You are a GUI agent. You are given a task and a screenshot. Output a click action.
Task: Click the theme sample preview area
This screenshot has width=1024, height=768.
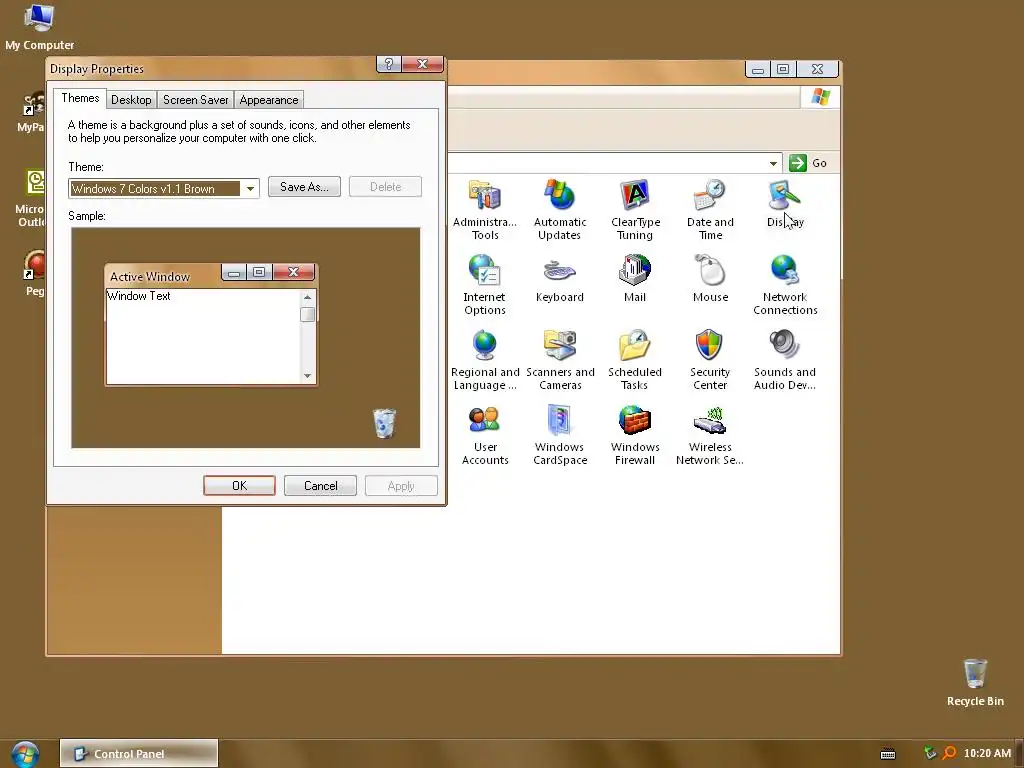click(x=246, y=338)
